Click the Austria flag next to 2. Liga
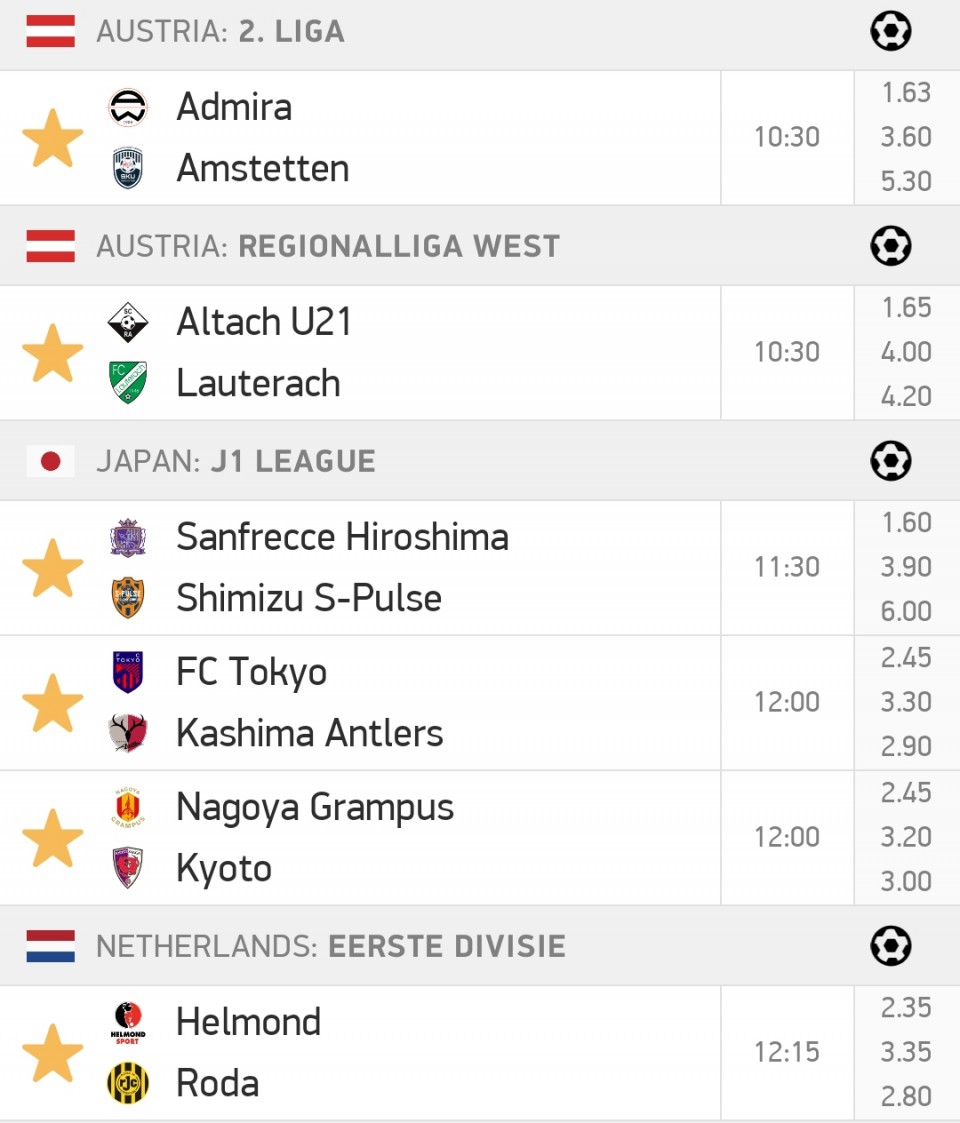The width and height of the screenshot is (960, 1123). 50,31
